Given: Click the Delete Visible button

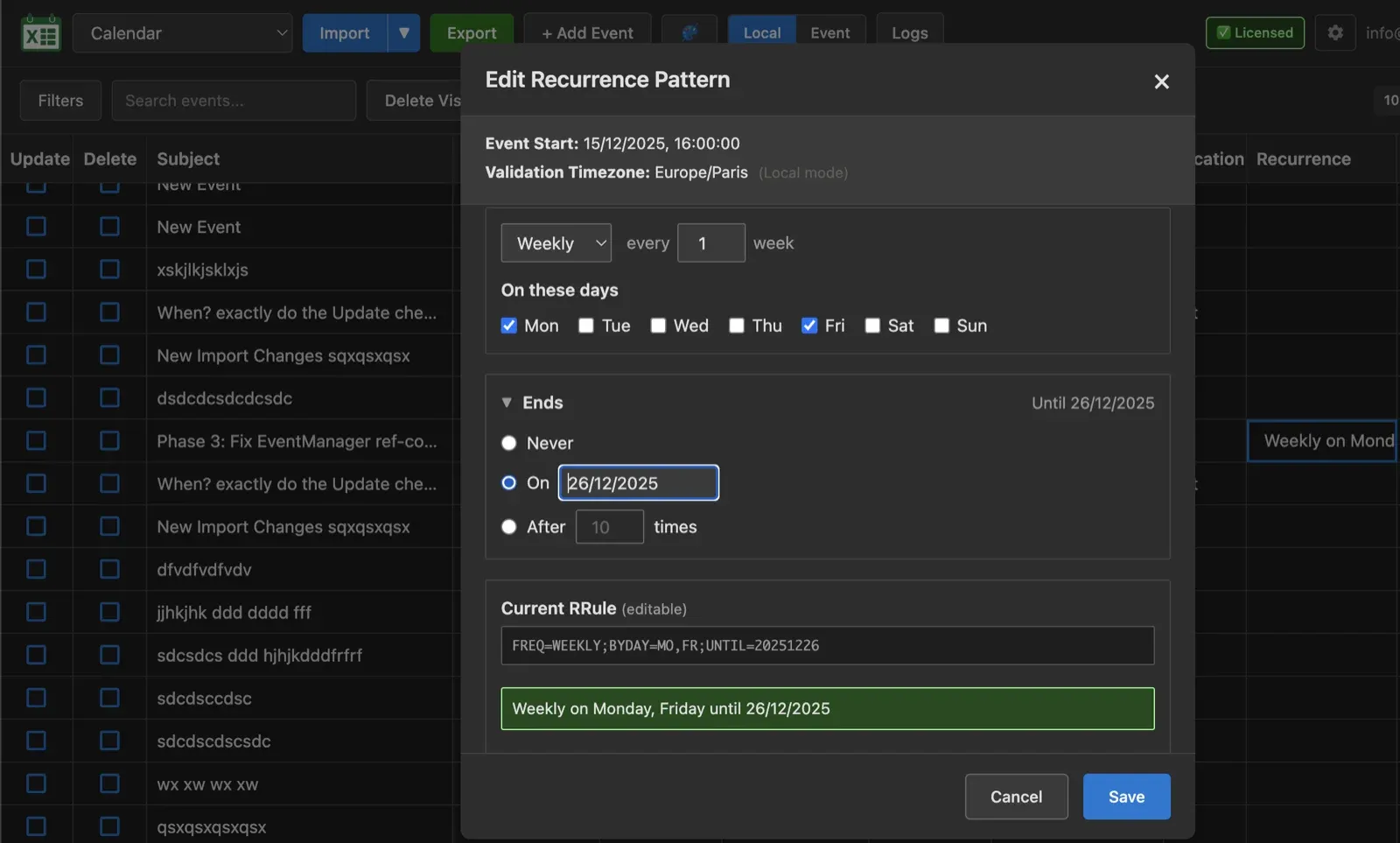Looking at the screenshot, I should click(x=416, y=101).
